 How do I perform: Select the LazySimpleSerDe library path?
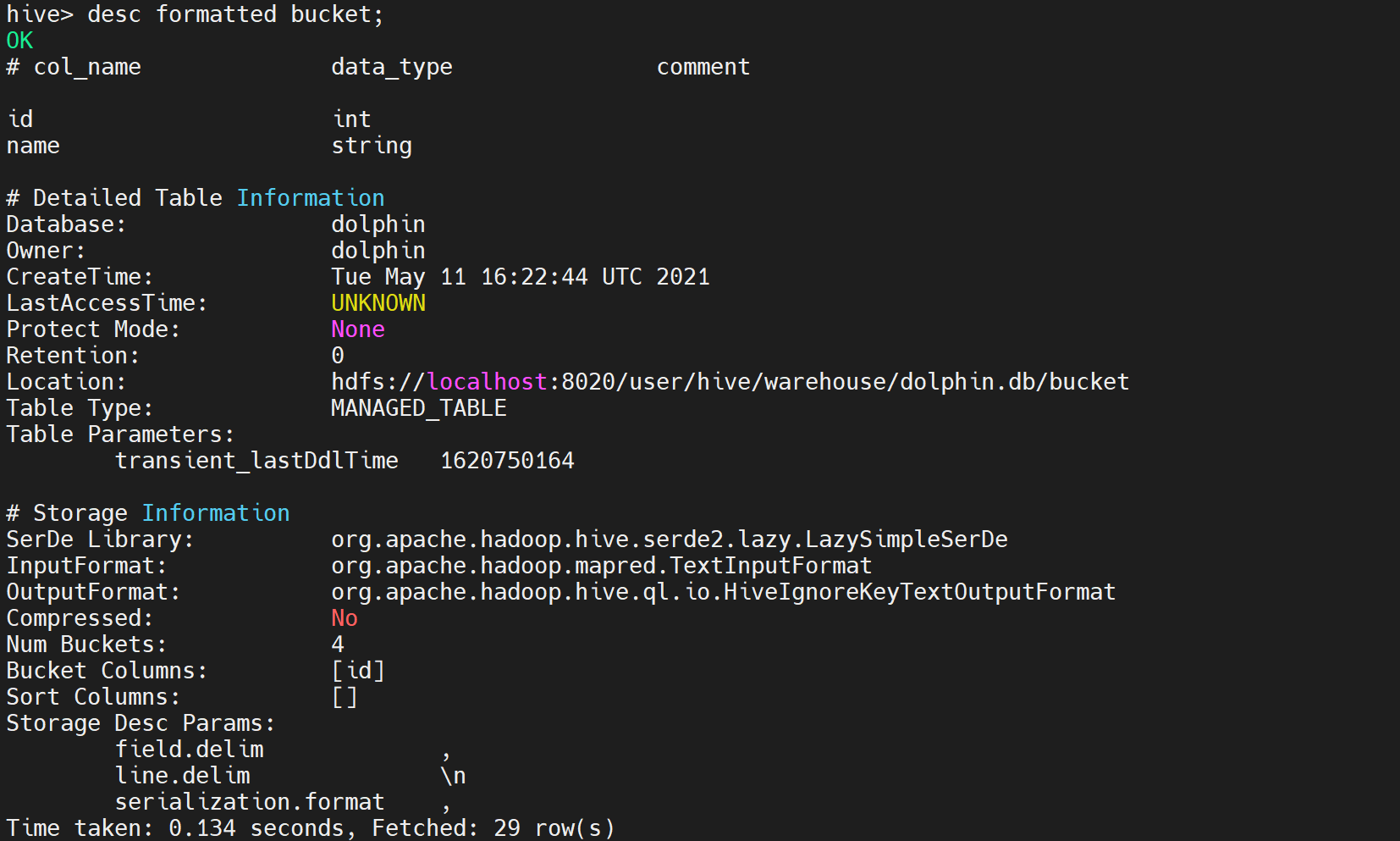[x=670, y=539]
